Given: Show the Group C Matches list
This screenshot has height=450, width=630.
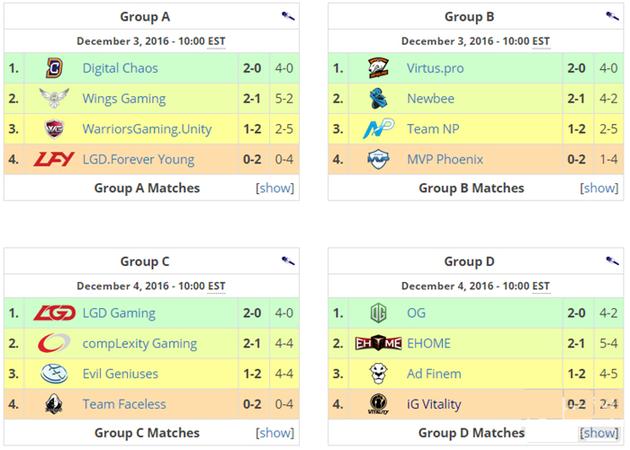Looking at the screenshot, I should pos(274,433).
